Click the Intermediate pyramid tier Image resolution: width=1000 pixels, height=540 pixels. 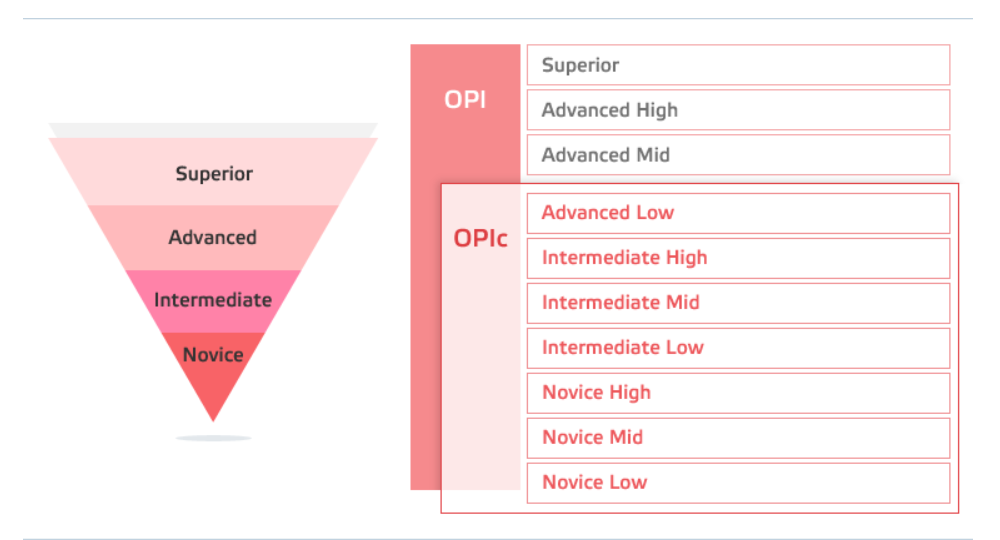[x=213, y=301]
